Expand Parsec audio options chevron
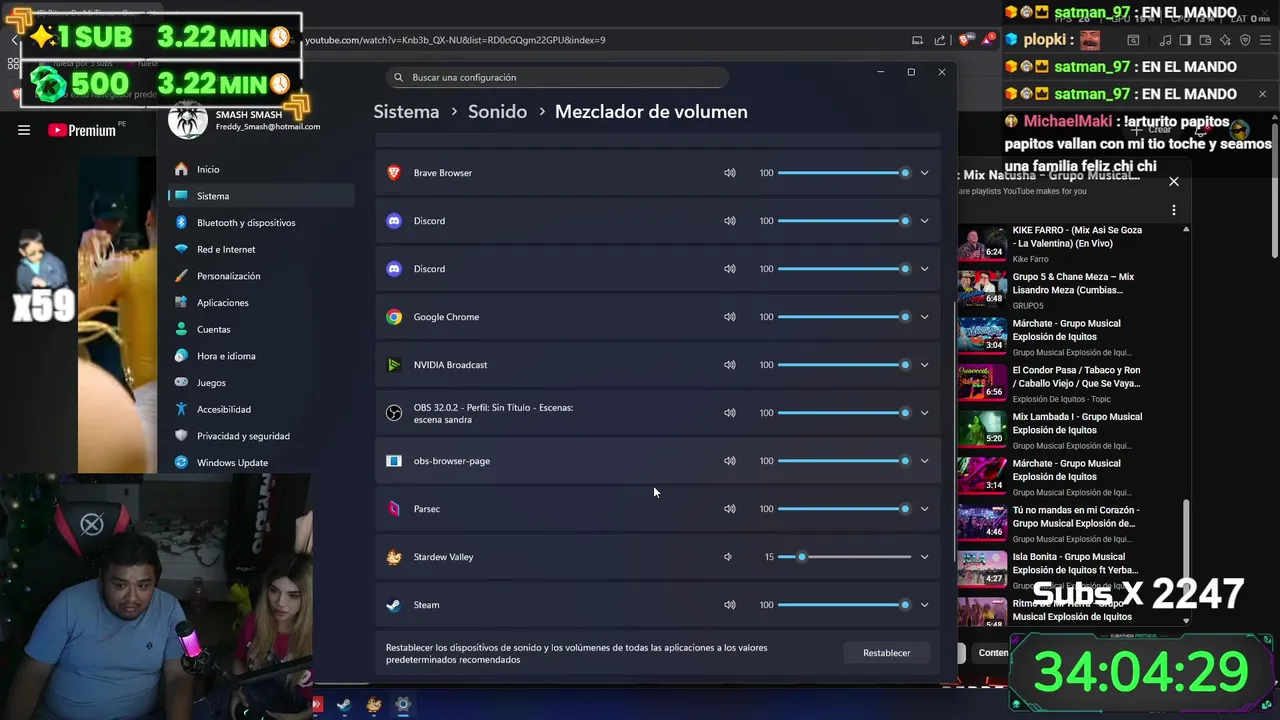Viewport: 1280px width, 720px height. point(924,509)
